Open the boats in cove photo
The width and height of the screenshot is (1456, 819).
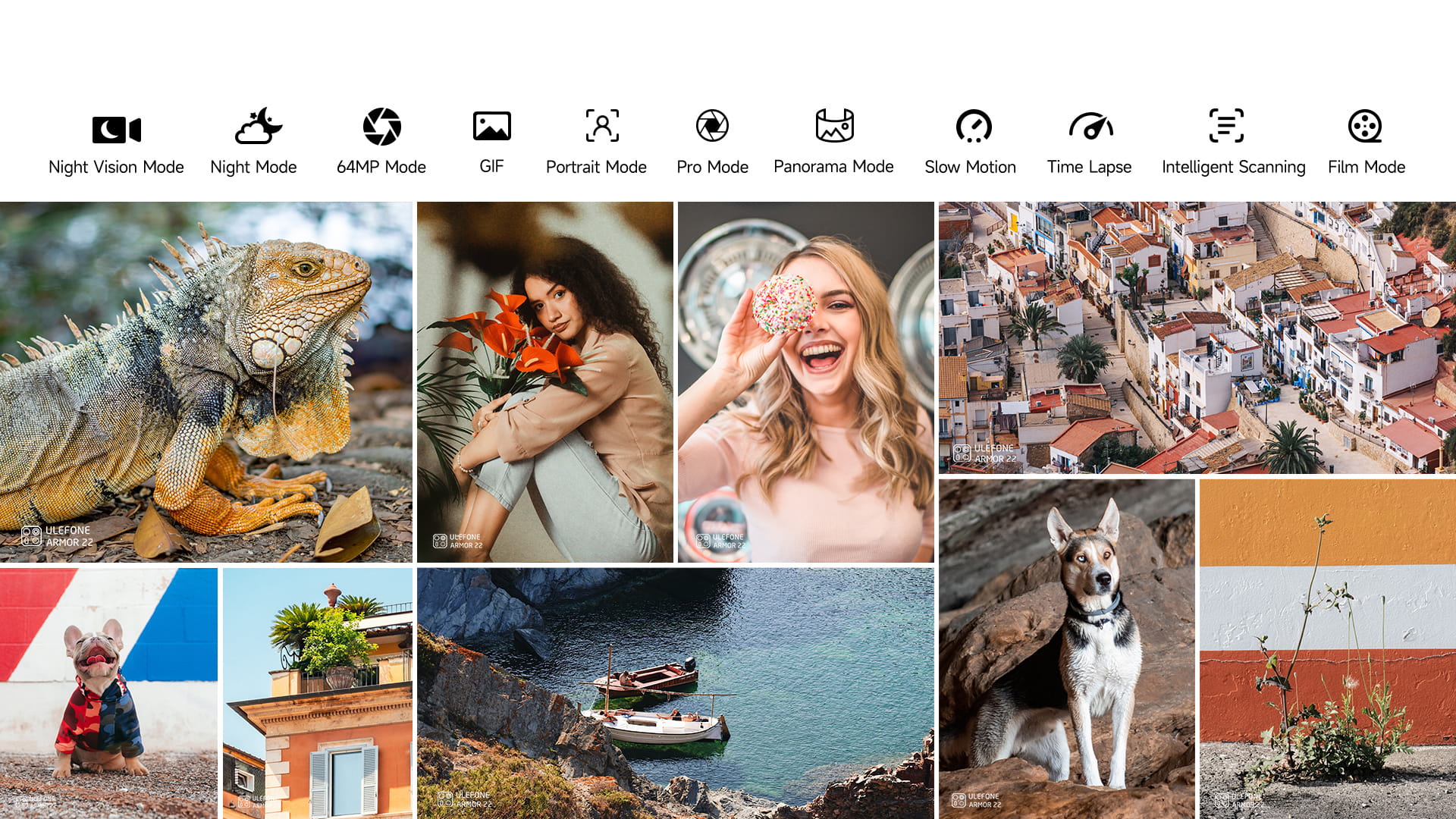pyautogui.click(x=675, y=692)
